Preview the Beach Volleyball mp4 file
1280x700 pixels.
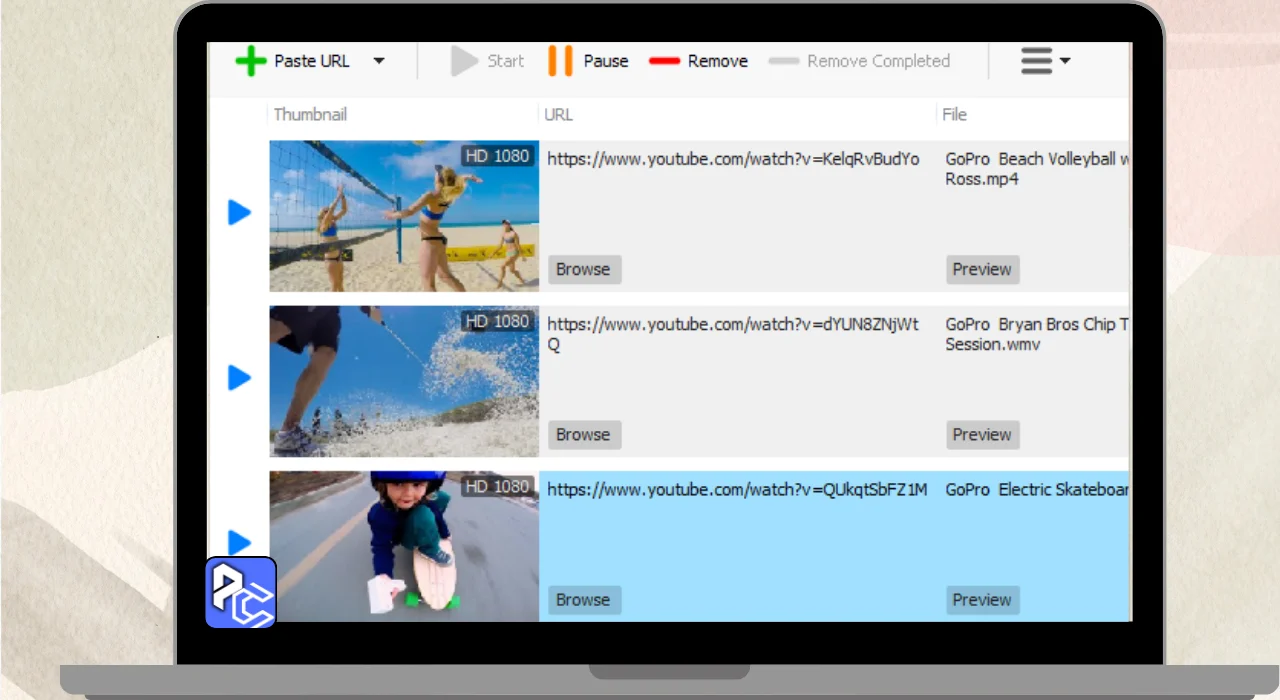pos(982,269)
